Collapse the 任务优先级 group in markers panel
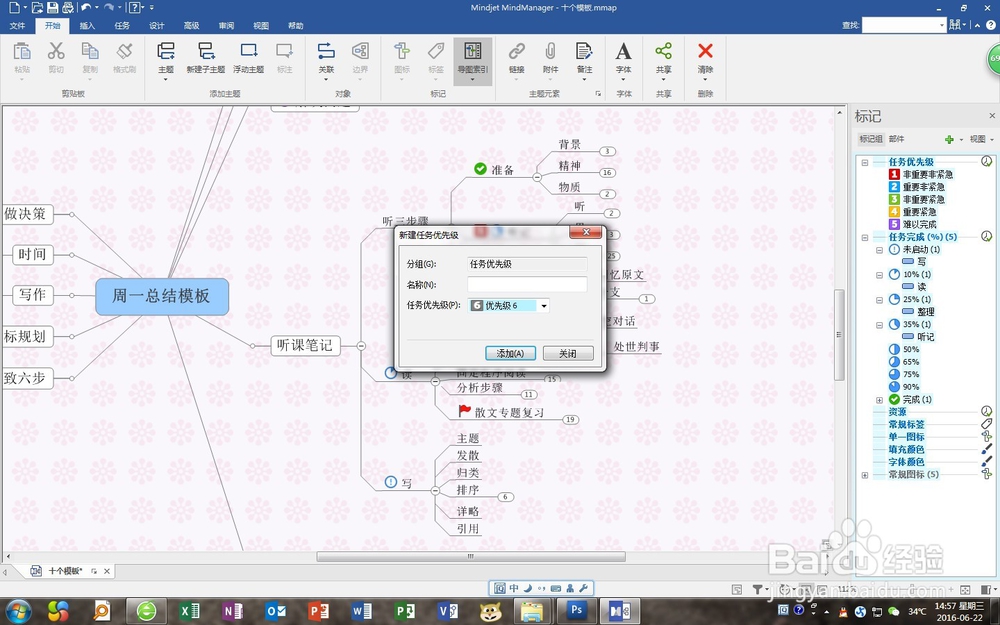Screen dimensions: 1000x625 point(865,162)
